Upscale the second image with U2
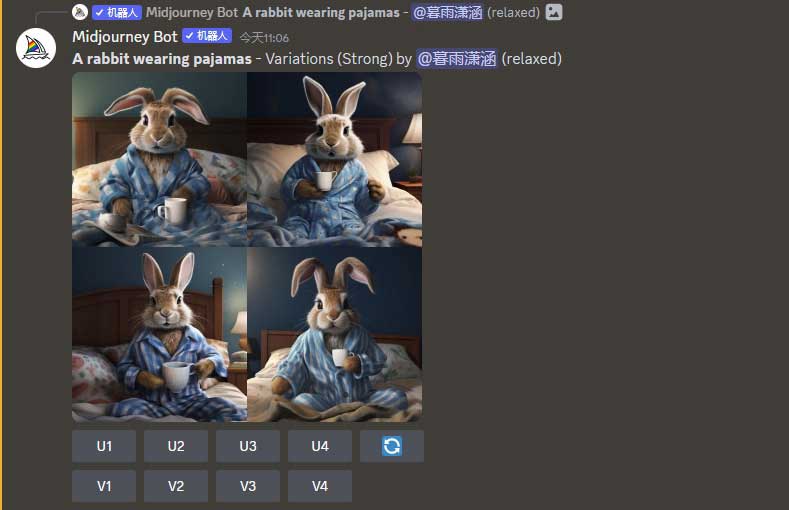Image resolution: width=789 pixels, height=510 pixels. 176,446
